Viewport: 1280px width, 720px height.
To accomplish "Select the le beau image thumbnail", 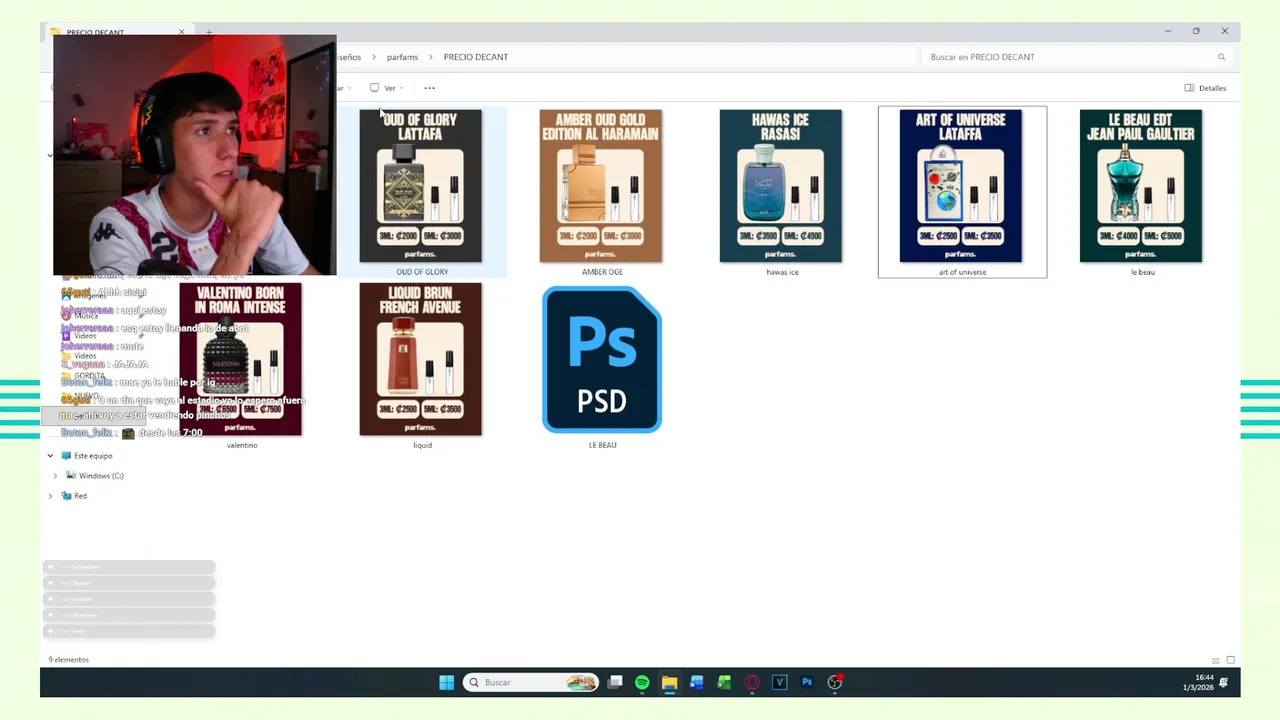I will pyautogui.click(x=1141, y=186).
